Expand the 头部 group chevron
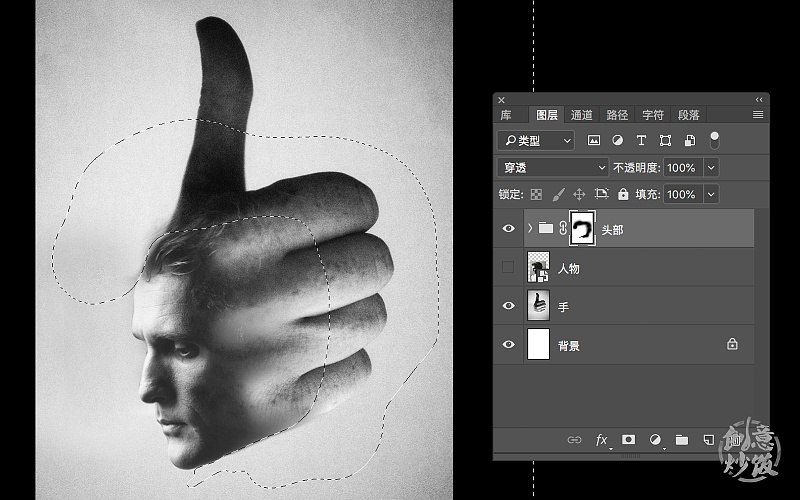 (x=530, y=229)
